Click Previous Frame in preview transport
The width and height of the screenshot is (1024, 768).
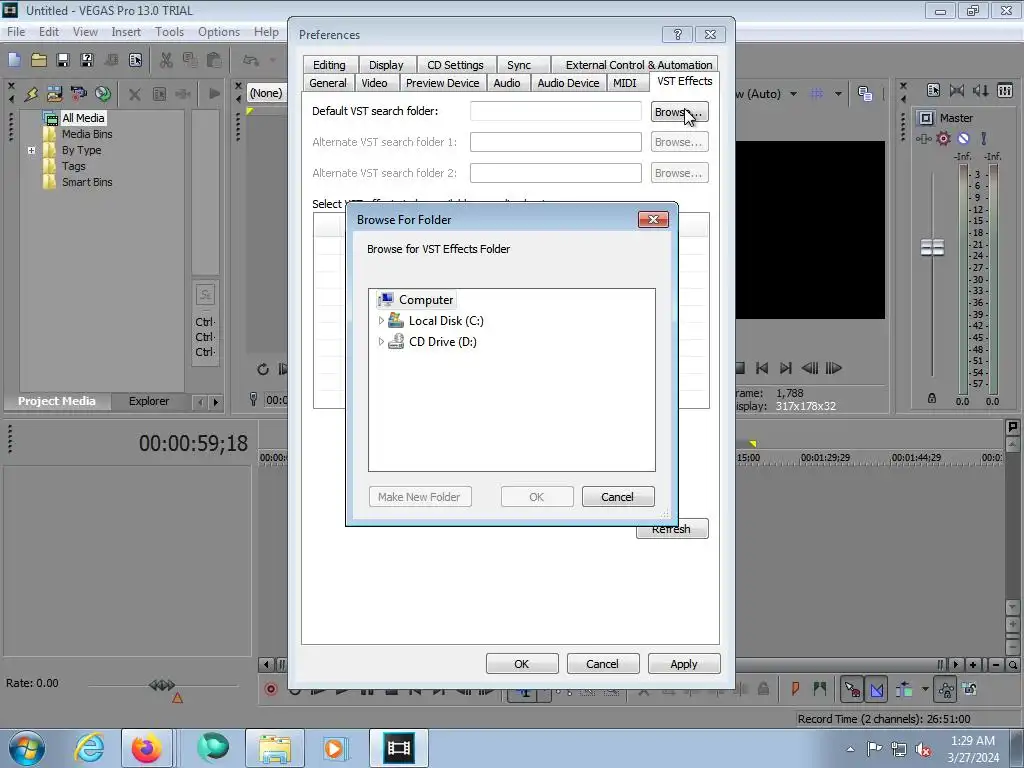pyautogui.click(x=810, y=368)
